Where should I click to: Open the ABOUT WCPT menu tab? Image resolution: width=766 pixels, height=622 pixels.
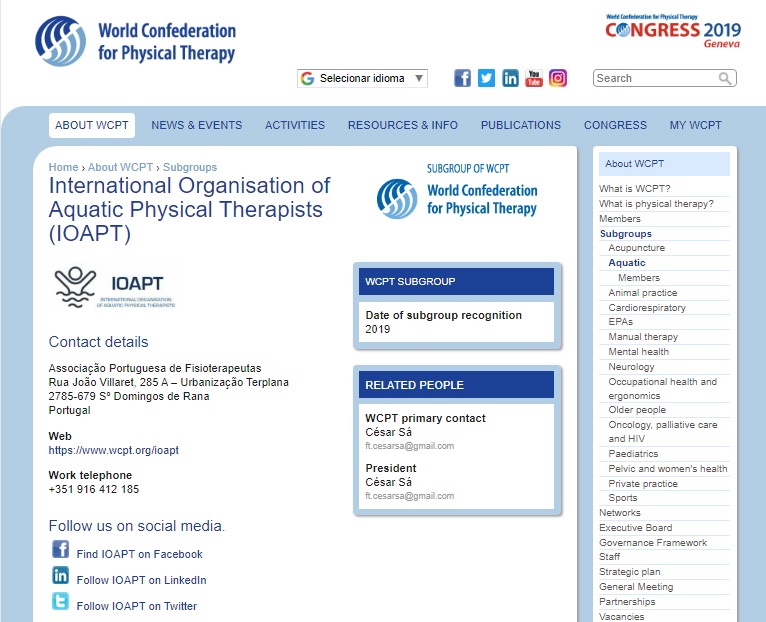click(x=92, y=125)
